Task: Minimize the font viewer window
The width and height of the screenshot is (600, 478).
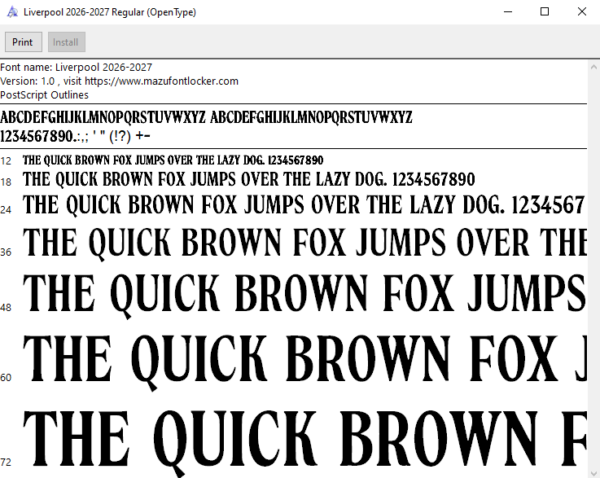Action: click(x=508, y=12)
